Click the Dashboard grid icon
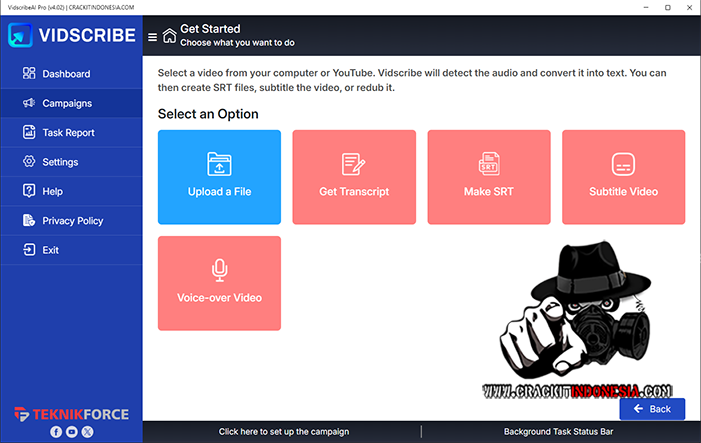 (29, 73)
